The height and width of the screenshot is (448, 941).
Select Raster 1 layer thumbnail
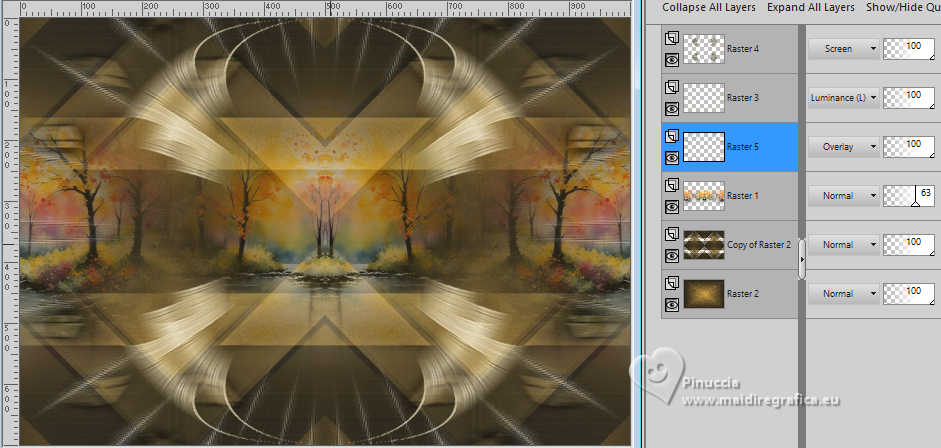pyautogui.click(x=703, y=196)
